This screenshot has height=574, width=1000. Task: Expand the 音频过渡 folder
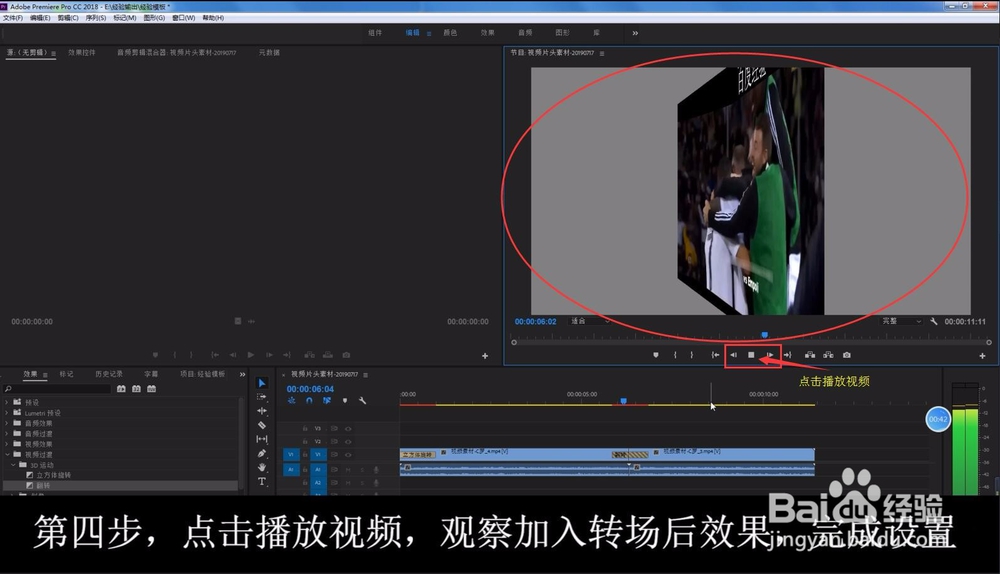coord(7,434)
